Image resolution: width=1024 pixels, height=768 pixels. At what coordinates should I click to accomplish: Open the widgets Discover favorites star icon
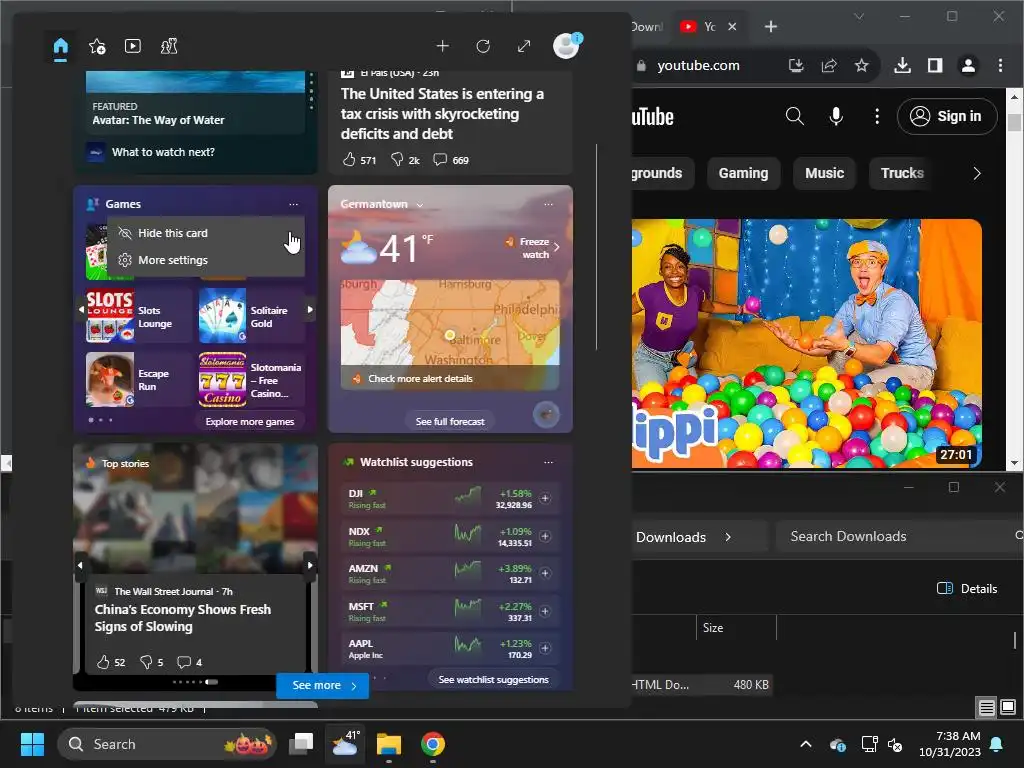coord(97,46)
